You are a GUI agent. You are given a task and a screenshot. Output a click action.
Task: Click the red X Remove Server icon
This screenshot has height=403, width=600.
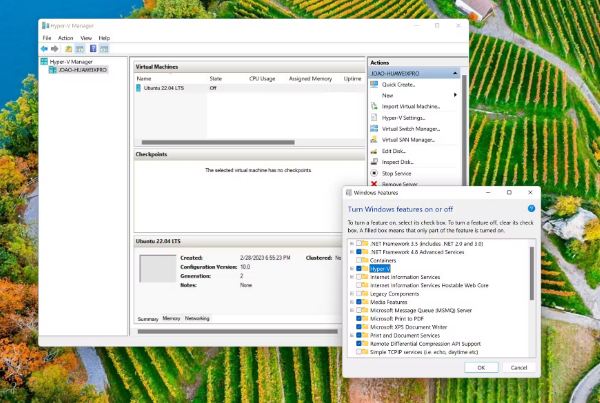pyautogui.click(x=374, y=184)
